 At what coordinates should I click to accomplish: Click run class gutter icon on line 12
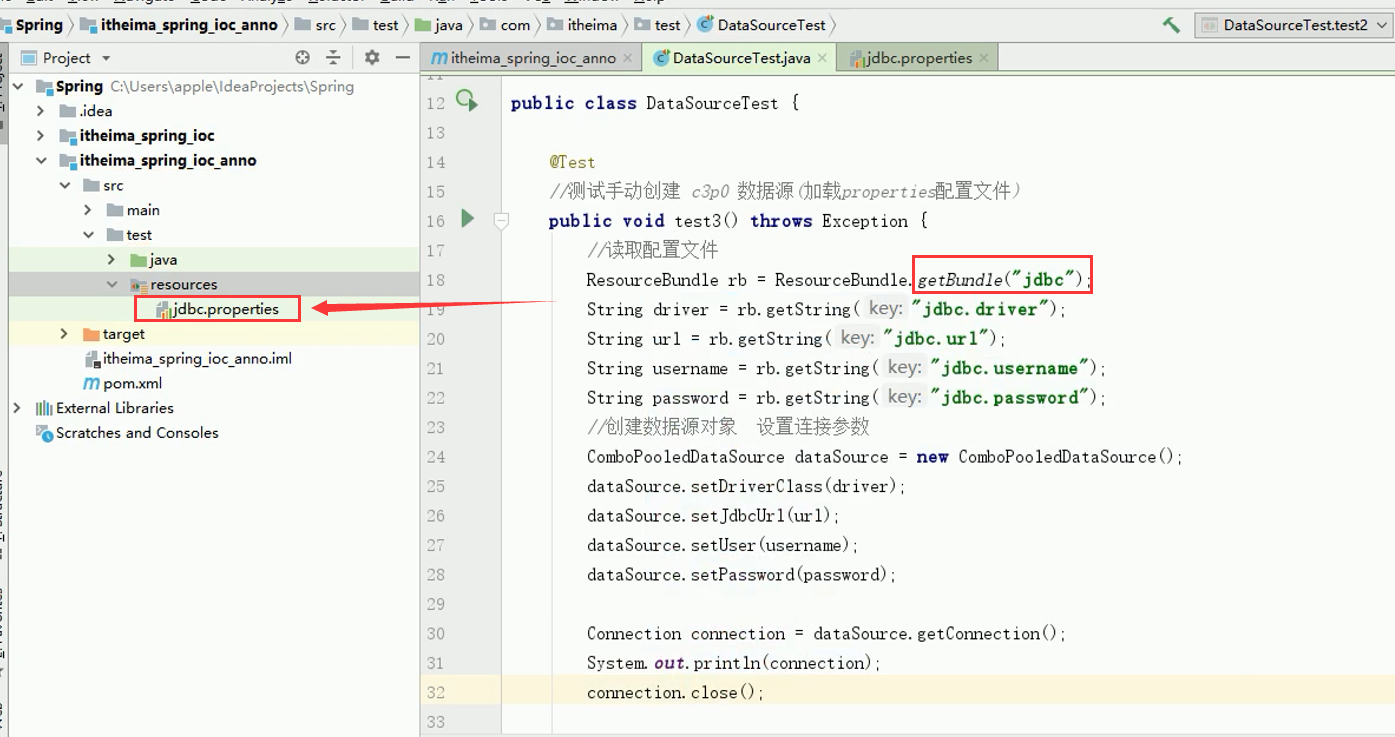(x=467, y=99)
